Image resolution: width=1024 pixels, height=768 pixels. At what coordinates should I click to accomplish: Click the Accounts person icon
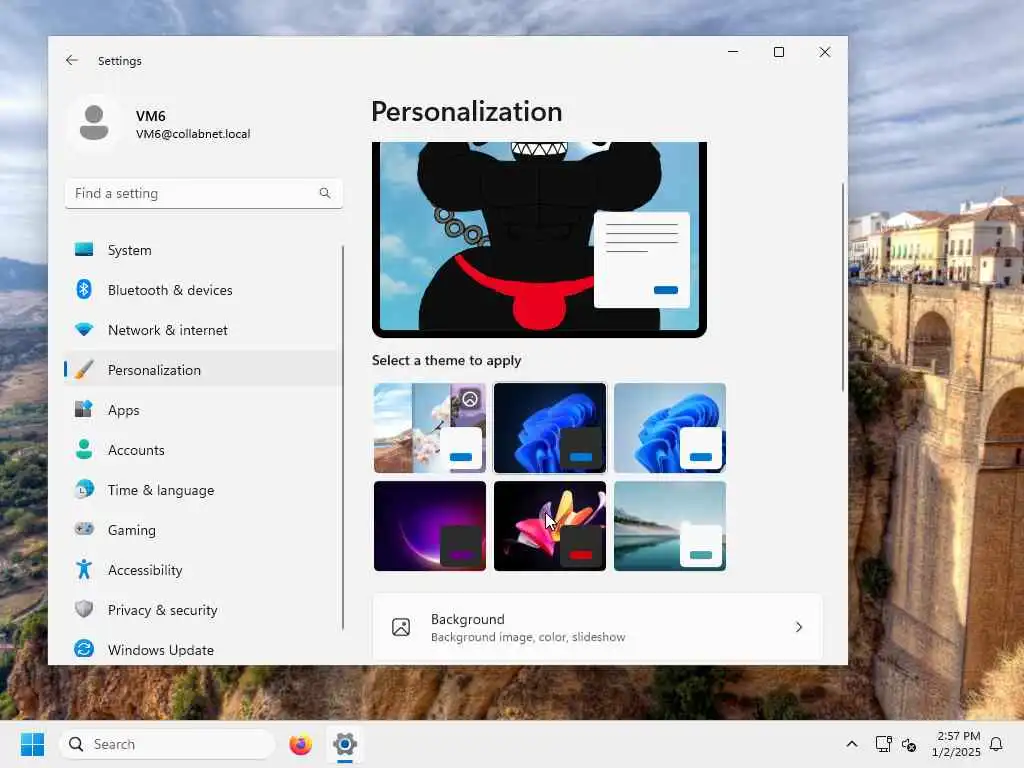(84, 449)
